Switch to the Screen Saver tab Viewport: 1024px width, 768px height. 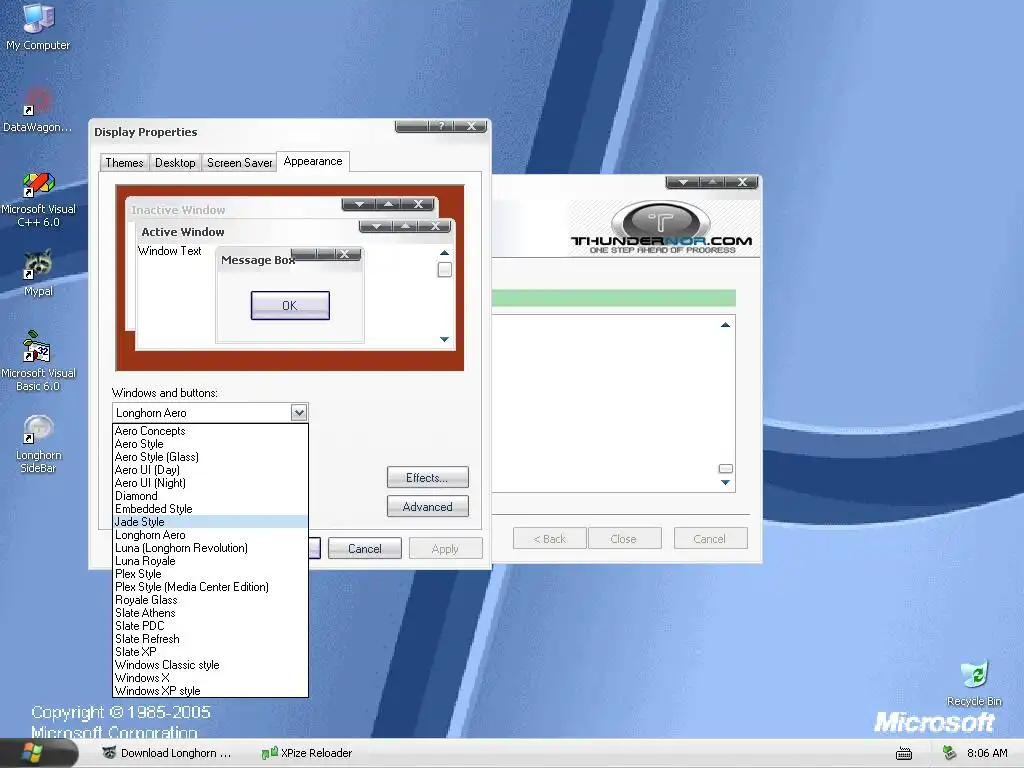[x=239, y=163]
